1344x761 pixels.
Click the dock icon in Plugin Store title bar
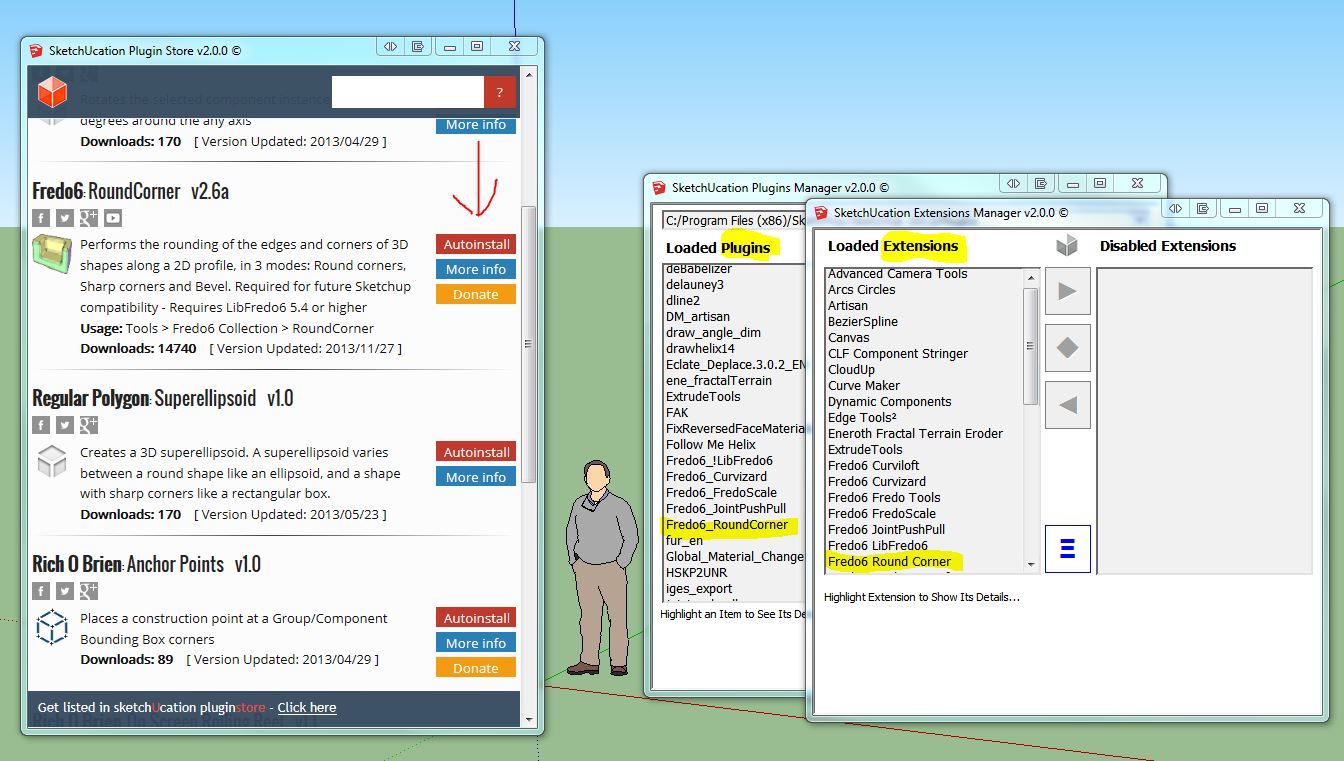click(418, 46)
